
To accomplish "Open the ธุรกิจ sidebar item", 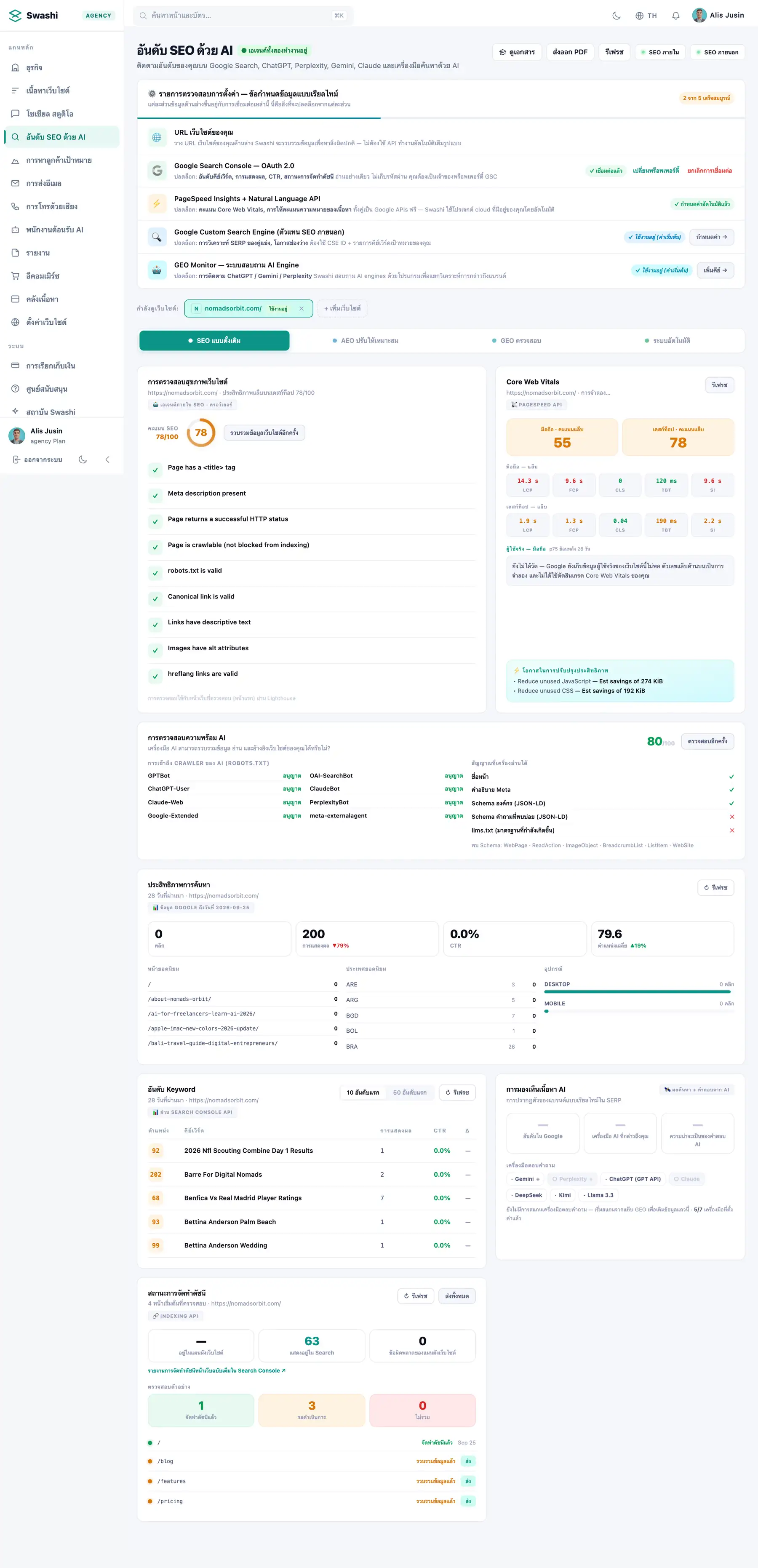I will coord(61,67).
